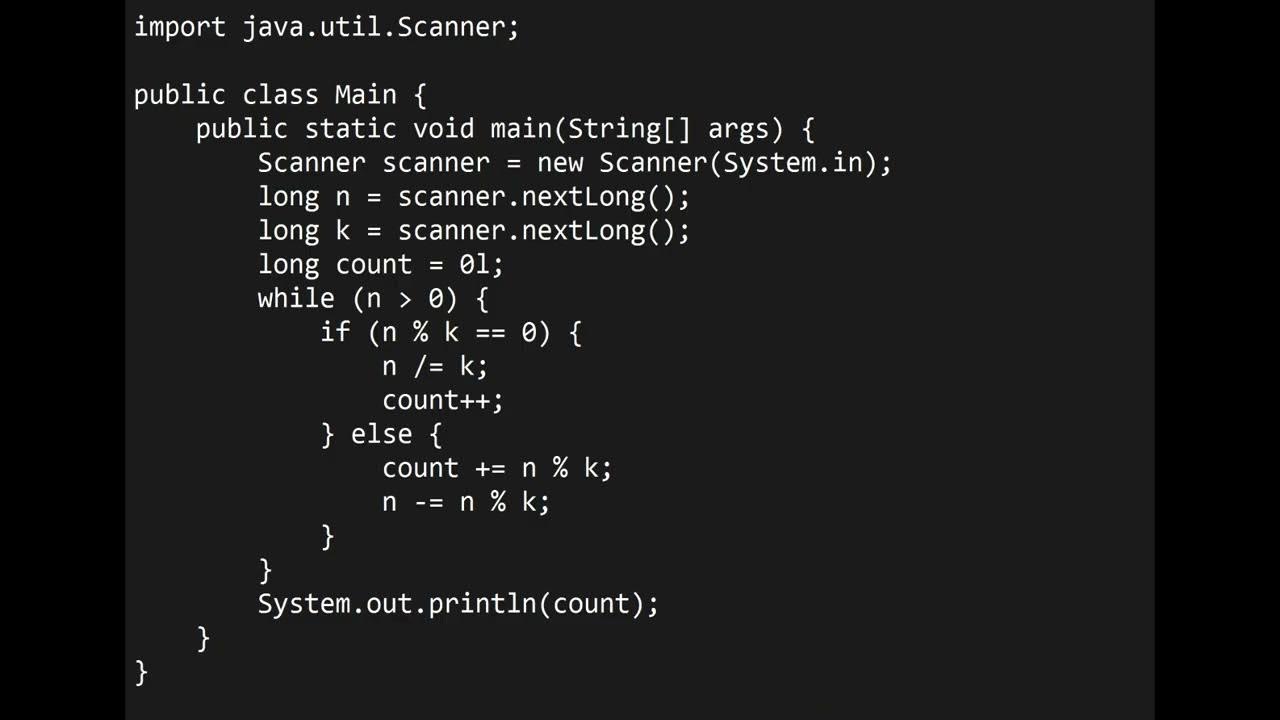Click the n /= k statement

pyautogui.click(x=435, y=367)
